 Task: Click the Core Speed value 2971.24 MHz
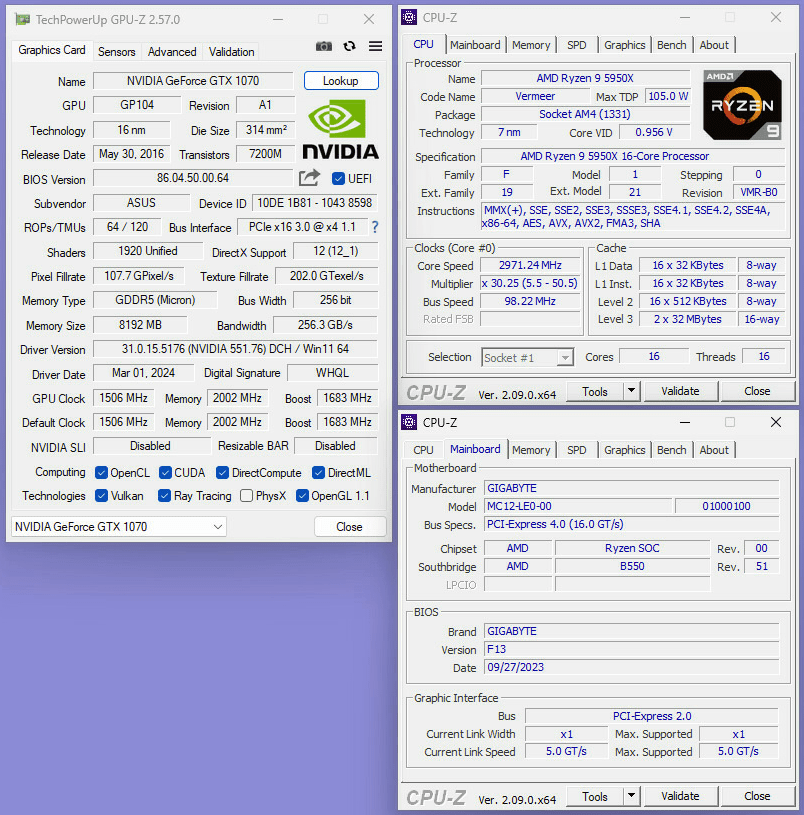click(x=530, y=265)
